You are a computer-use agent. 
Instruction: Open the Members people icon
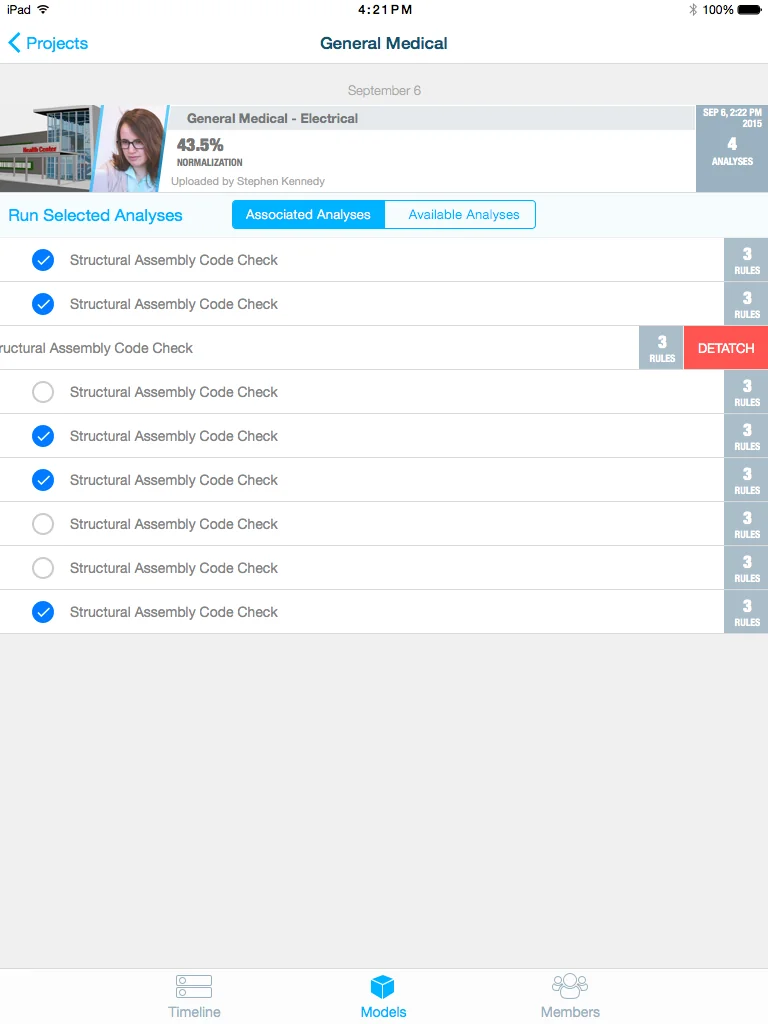[569, 986]
